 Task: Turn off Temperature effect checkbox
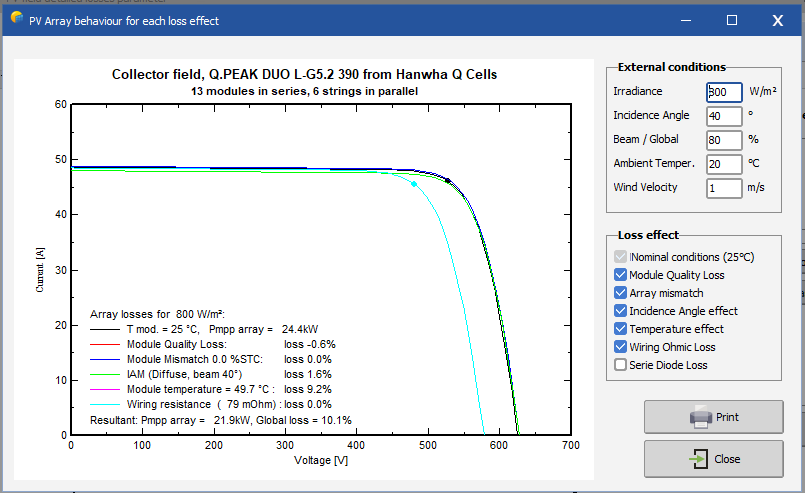(620, 329)
